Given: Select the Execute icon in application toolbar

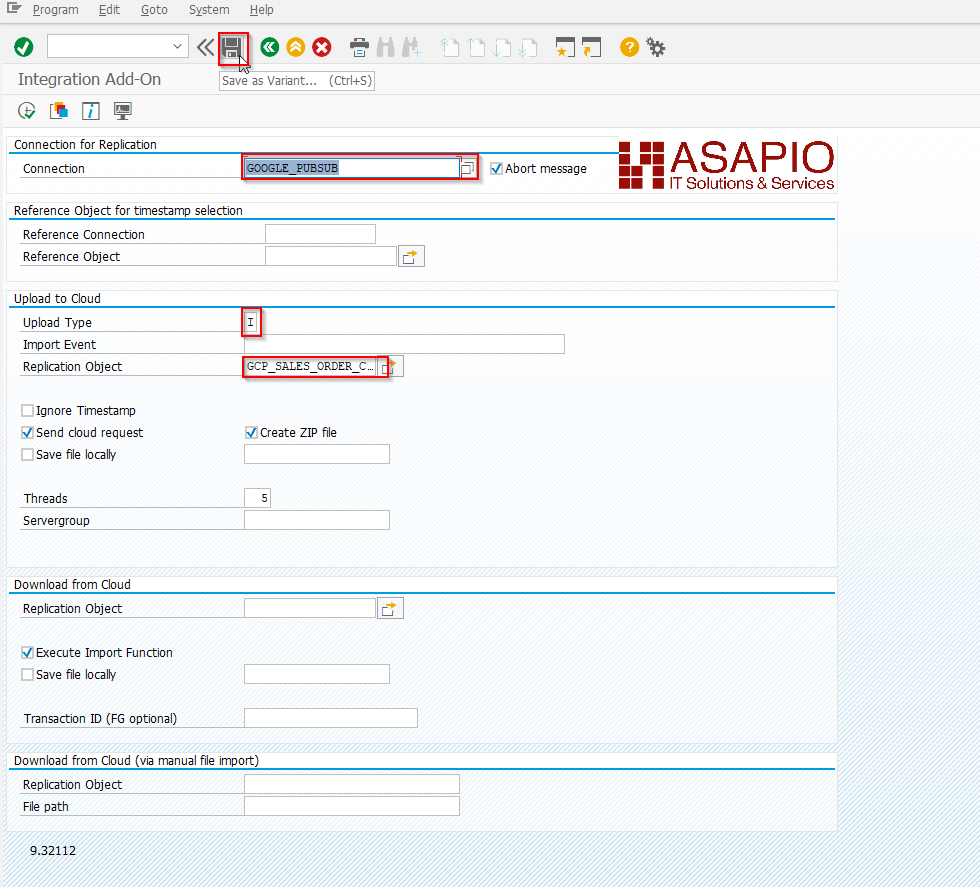Looking at the screenshot, I should coord(26,110).
